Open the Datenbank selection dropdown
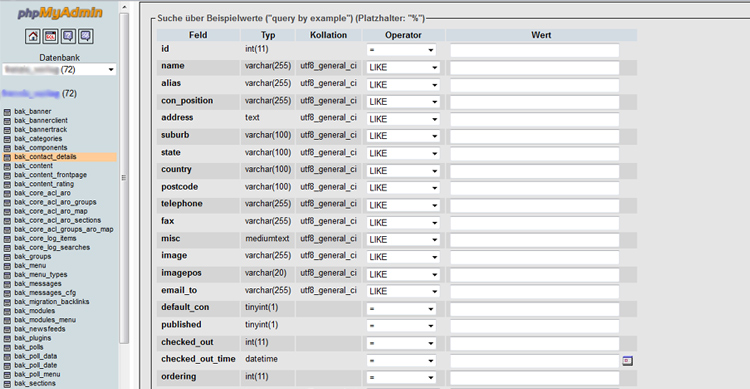The height and width of the screenshot is (389, 750). (59, 70)
